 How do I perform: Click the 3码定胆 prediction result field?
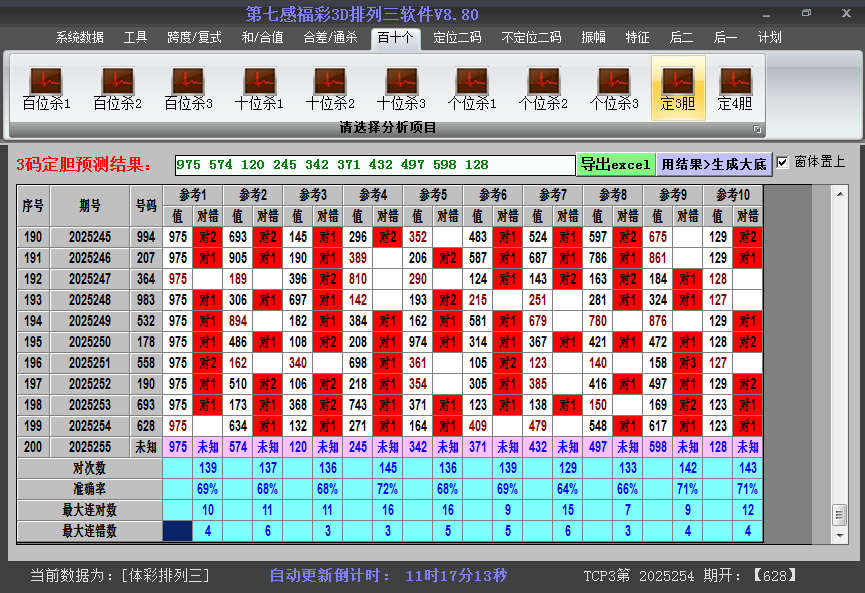(x=374, y=164)
